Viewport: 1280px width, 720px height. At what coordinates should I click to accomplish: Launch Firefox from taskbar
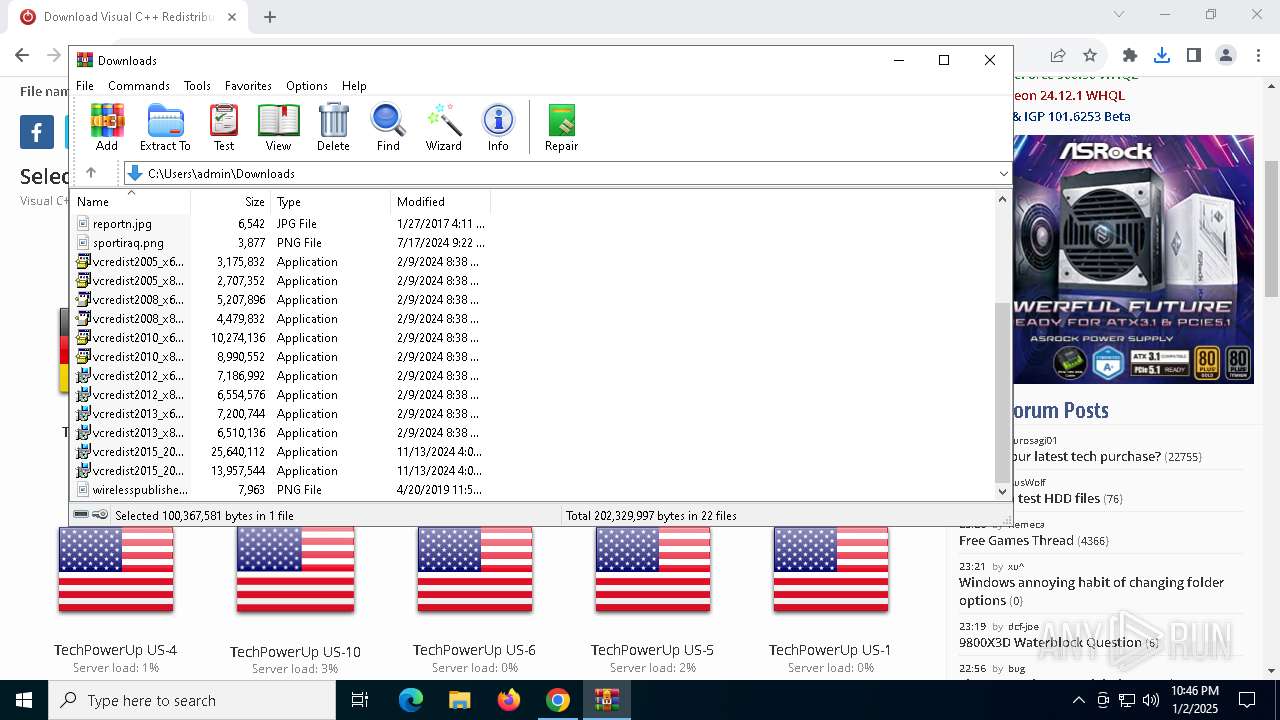point(509,700)
